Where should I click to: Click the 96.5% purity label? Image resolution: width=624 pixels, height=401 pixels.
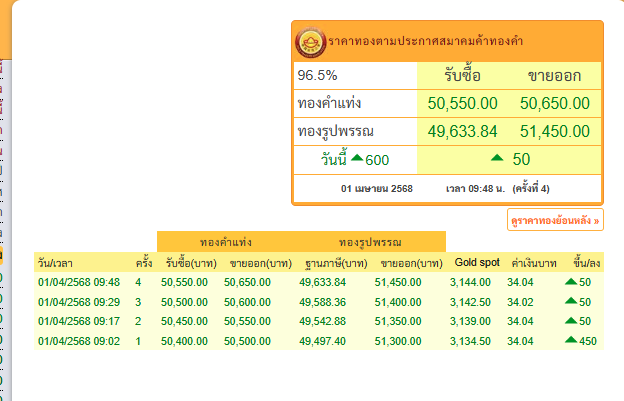[x=317, y=75]
